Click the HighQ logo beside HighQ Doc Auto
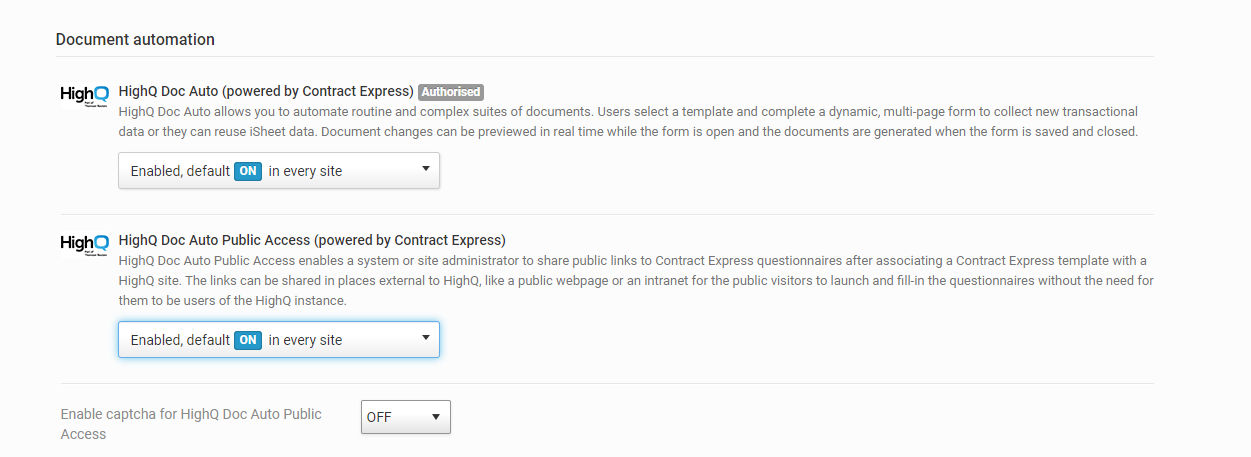This screenshot has width=1251, height=457. pos(85,95)
